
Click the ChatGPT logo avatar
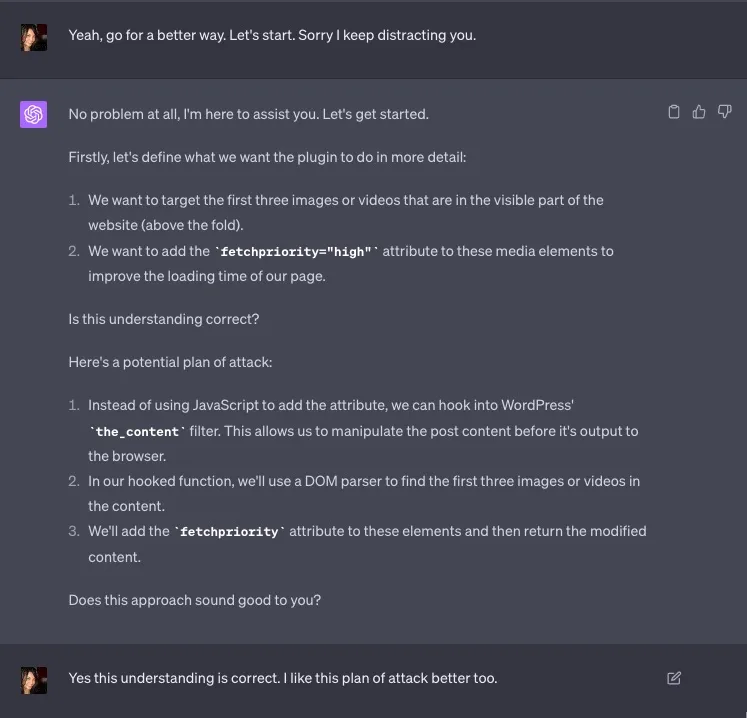coord(34,115)
